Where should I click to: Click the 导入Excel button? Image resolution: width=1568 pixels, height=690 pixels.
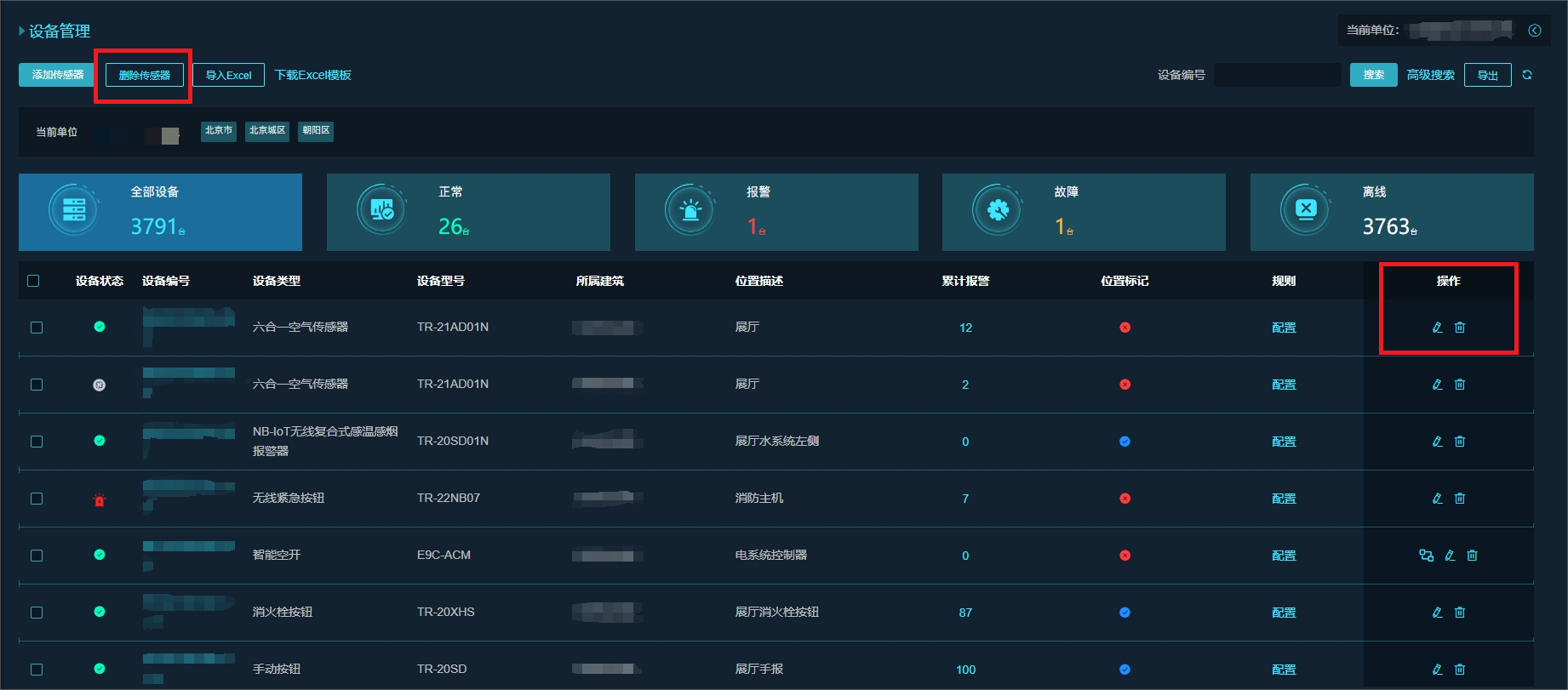tap(228, 75)
